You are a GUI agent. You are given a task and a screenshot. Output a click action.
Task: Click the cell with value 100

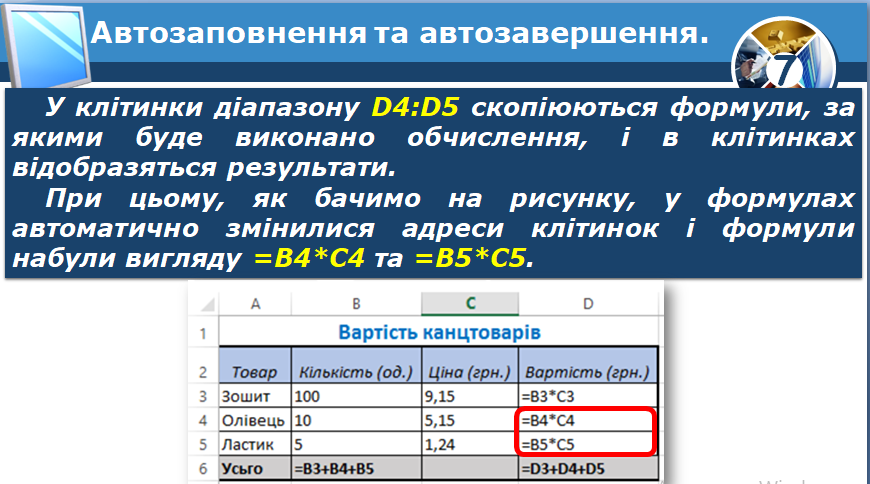356,396
